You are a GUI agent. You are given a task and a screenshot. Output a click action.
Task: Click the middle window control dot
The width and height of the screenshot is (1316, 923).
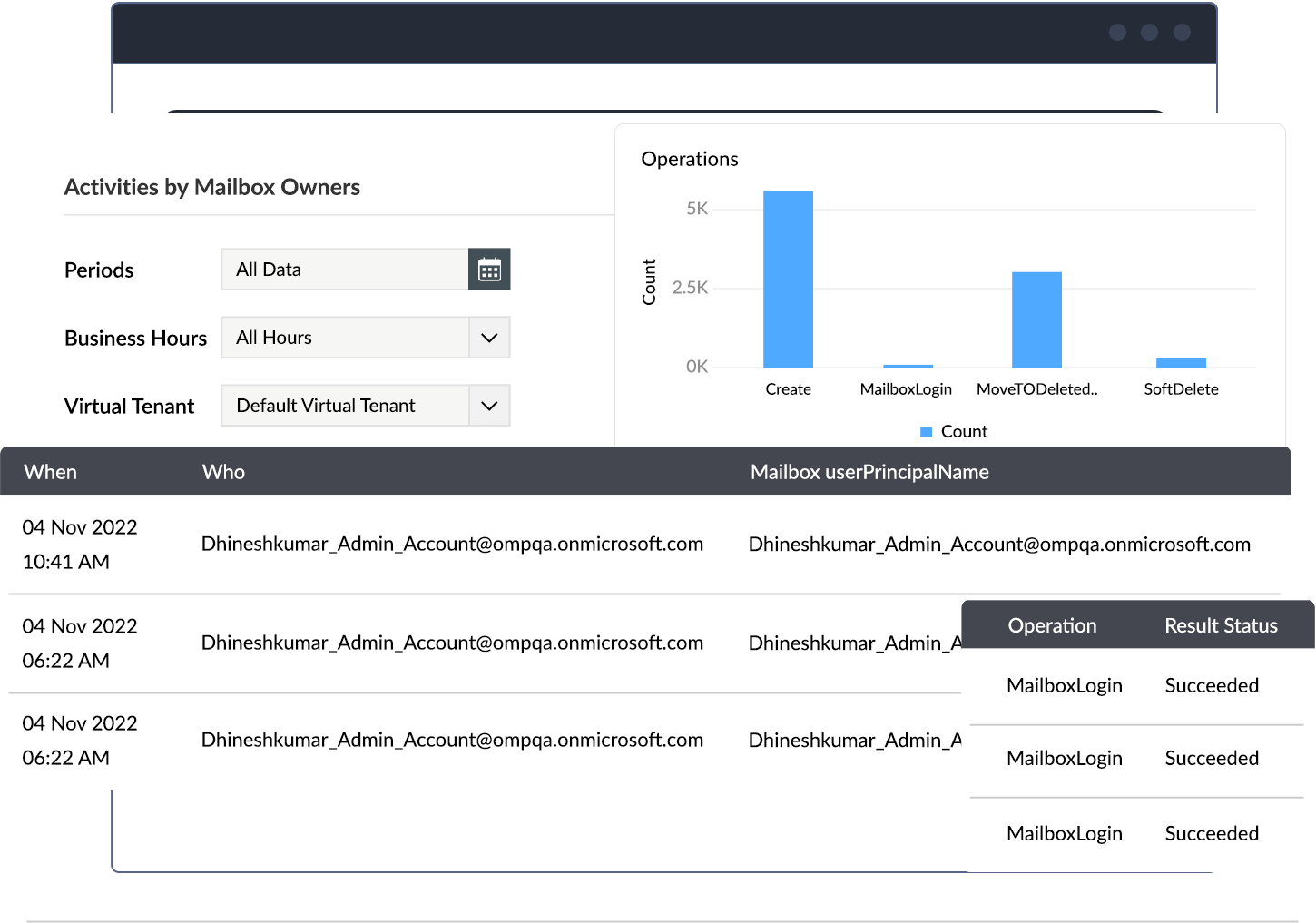coord(1148,32)
